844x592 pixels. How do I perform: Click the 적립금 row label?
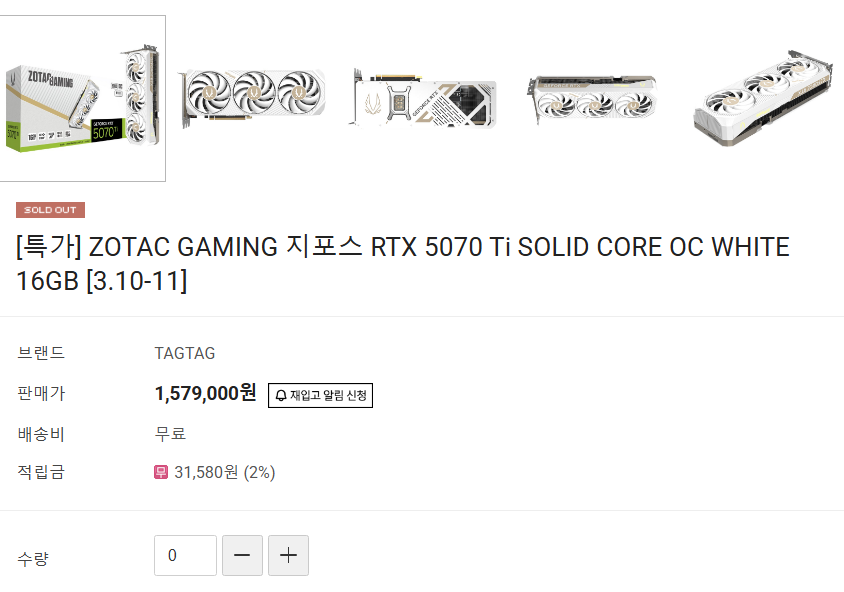pyautogui.click(x=41, y=473)
